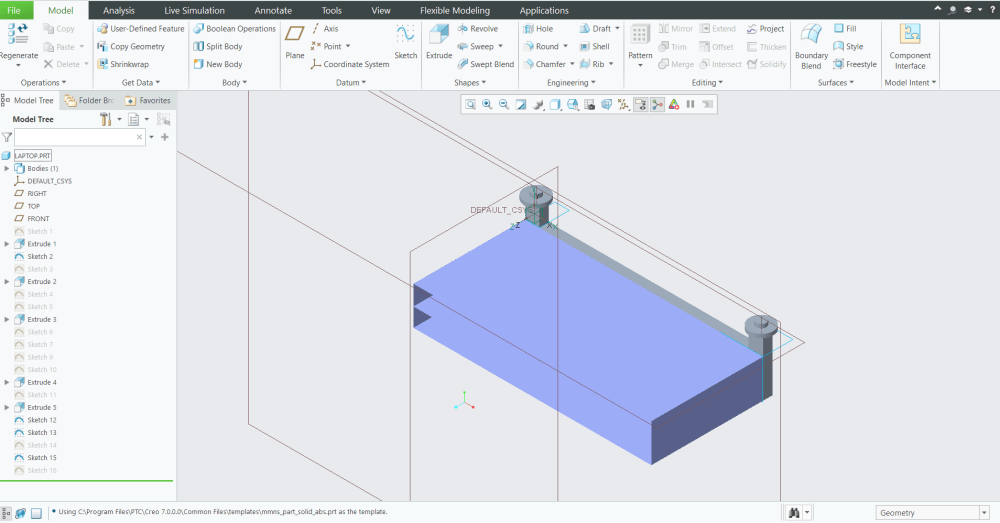
Task: Expand Extrude 5 in the model tree
Action: coord(7,407)
